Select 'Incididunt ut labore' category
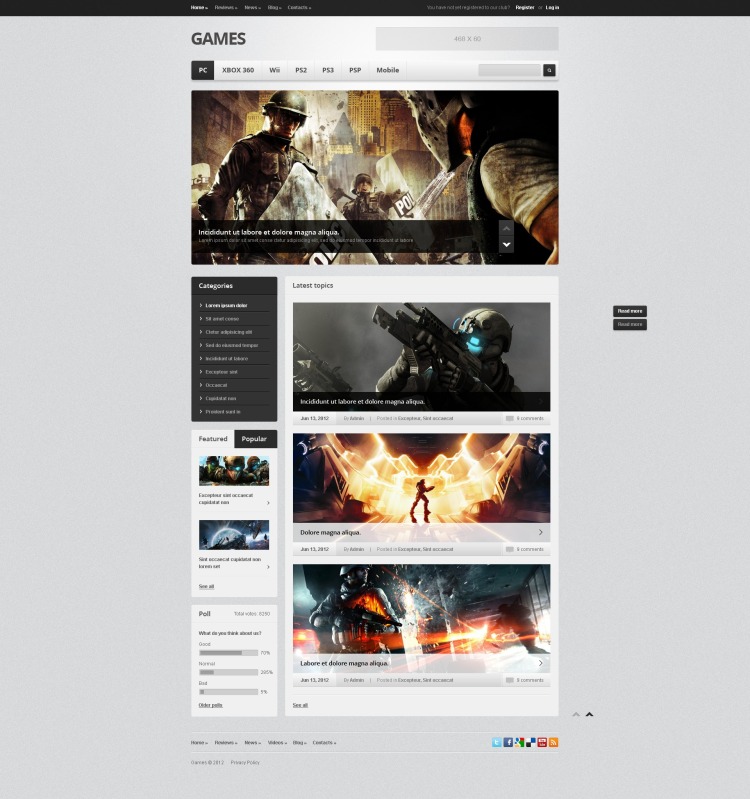Screen dimensions: 750x799 pos(227,359)
